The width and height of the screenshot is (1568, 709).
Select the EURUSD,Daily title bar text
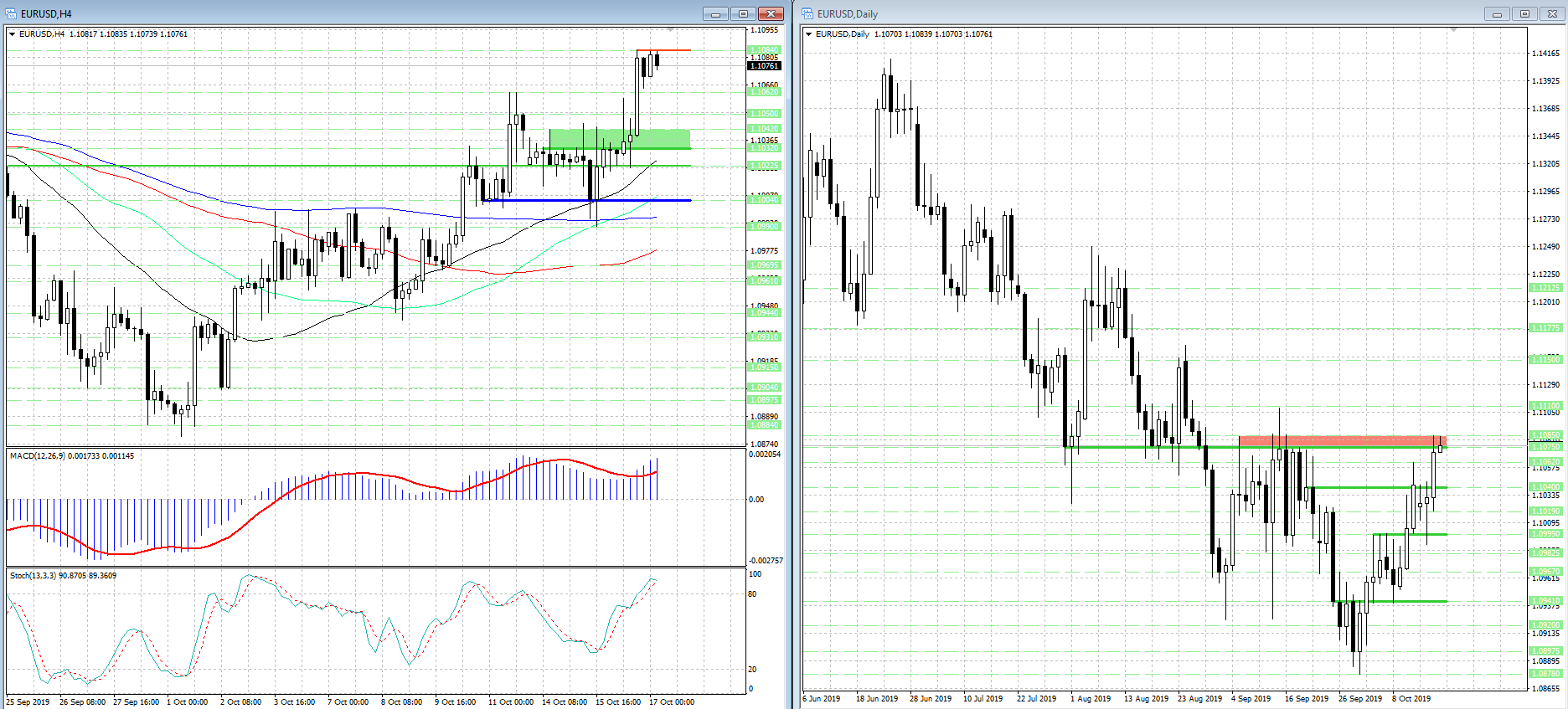coord(847,14)
